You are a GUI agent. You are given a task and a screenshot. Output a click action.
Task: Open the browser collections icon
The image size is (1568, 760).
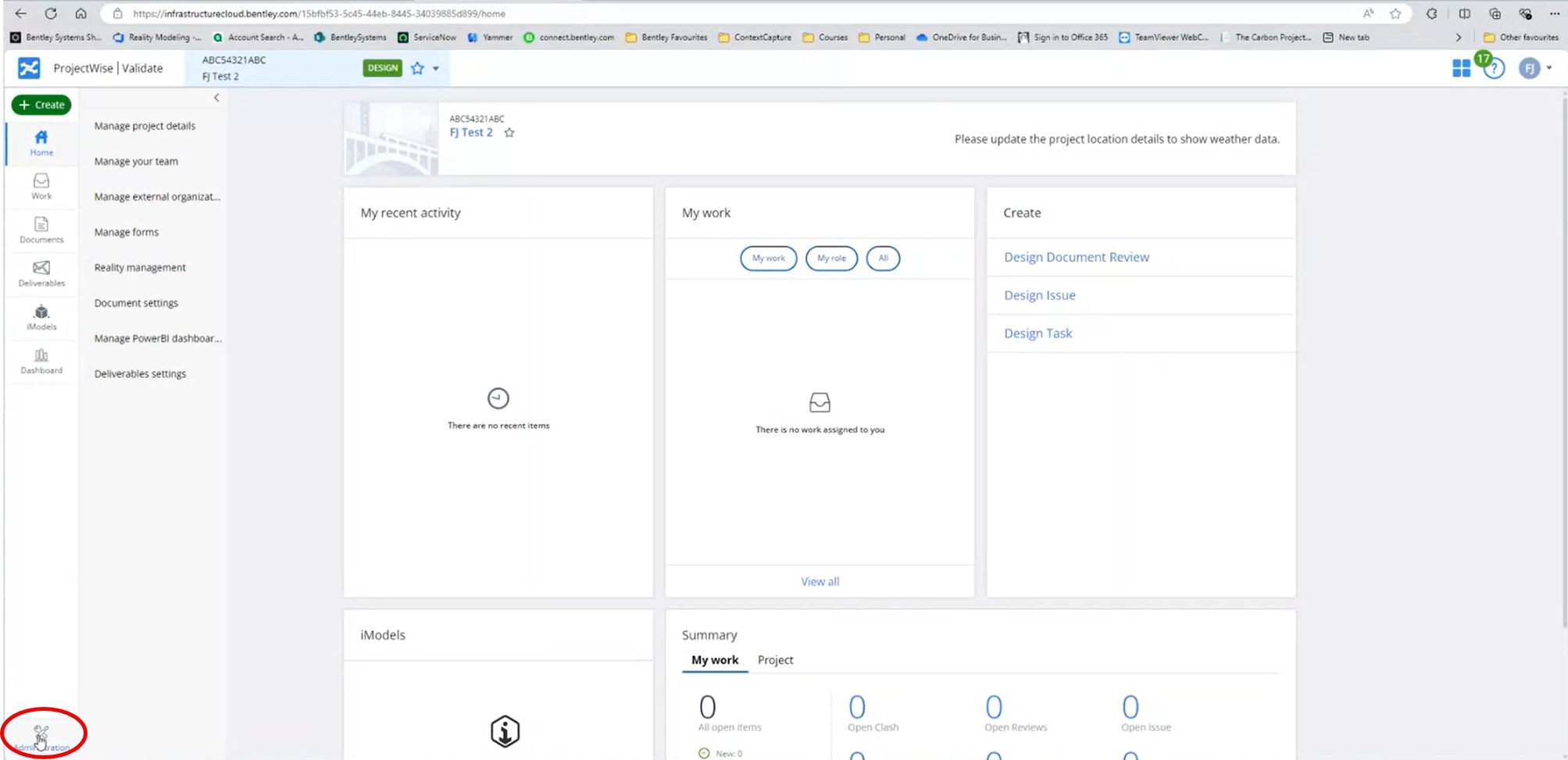(x=1495, y=13)
